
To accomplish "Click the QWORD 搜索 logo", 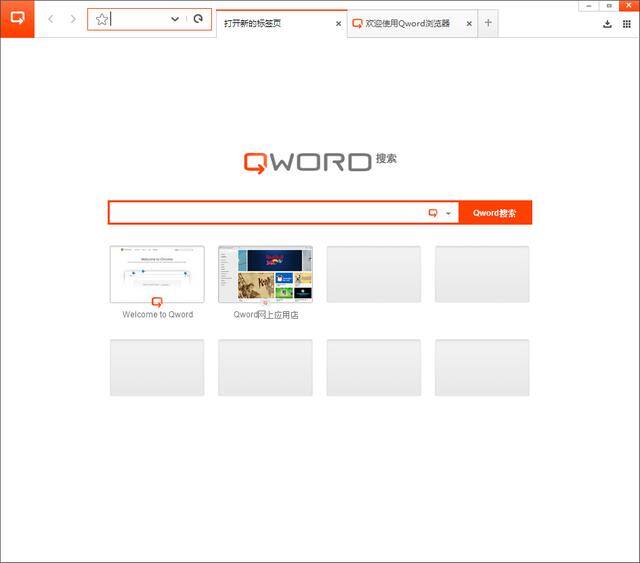I will pos(320,162).
